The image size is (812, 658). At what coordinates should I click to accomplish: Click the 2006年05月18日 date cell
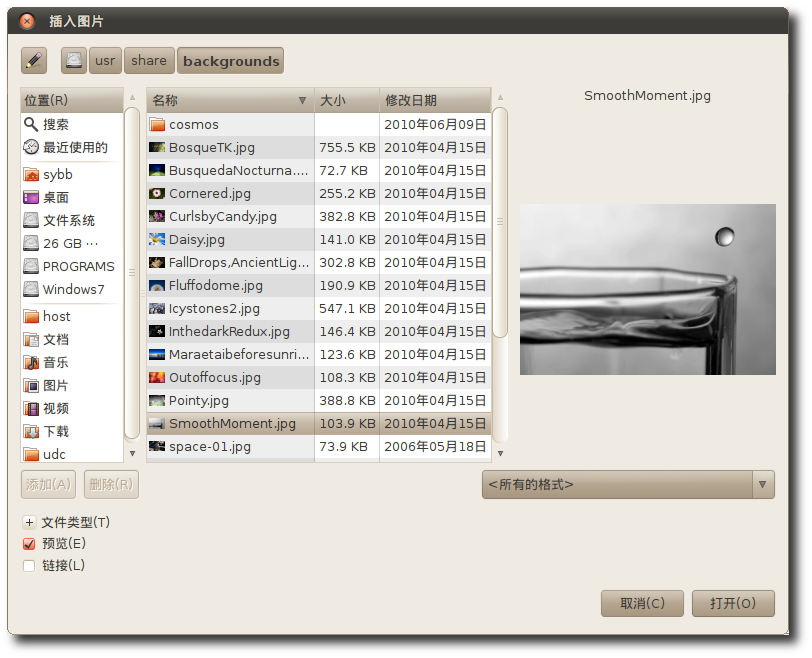(435, 446)
